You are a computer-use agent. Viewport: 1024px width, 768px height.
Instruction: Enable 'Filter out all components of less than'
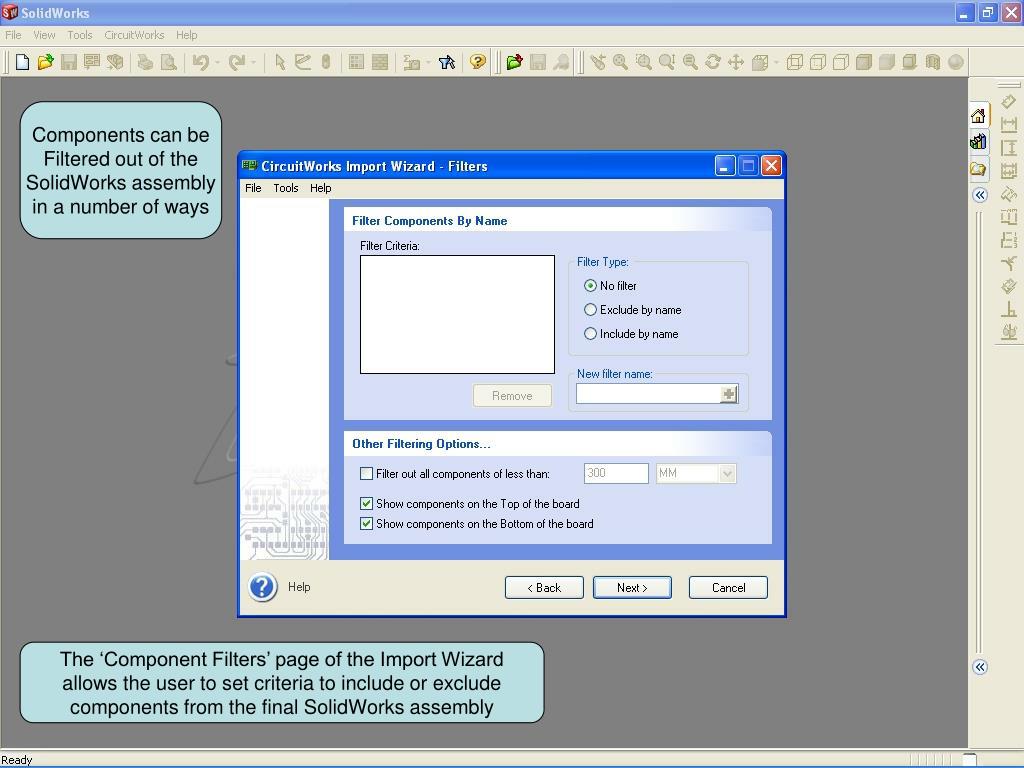pyautogui.click(x=366, y=473)
